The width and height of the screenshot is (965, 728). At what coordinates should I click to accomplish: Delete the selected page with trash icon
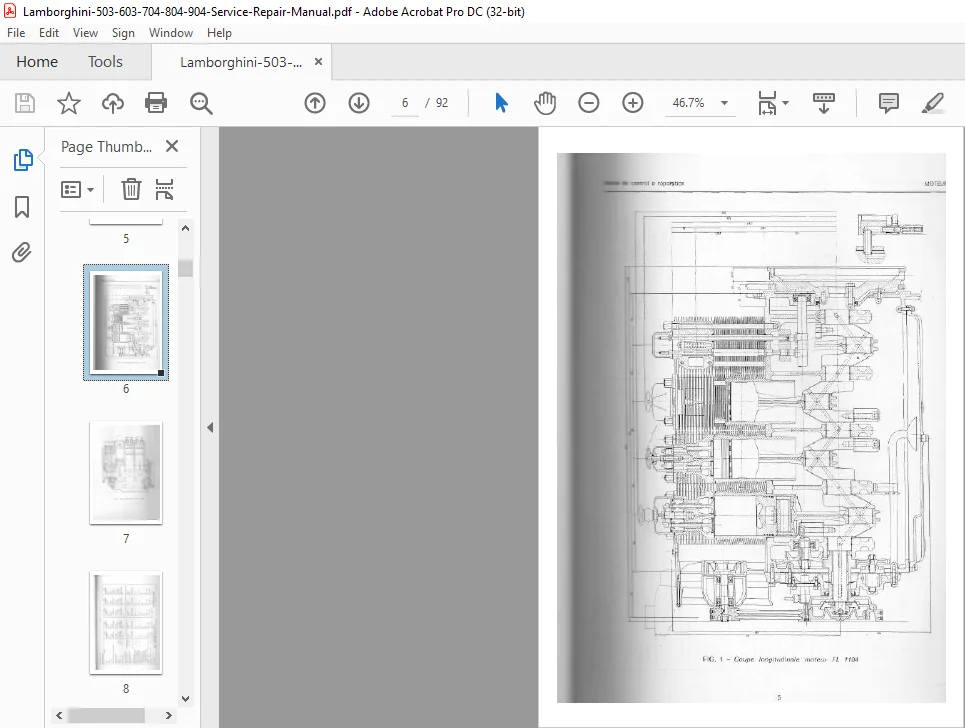pyautogui.click(x=130, y=189)
